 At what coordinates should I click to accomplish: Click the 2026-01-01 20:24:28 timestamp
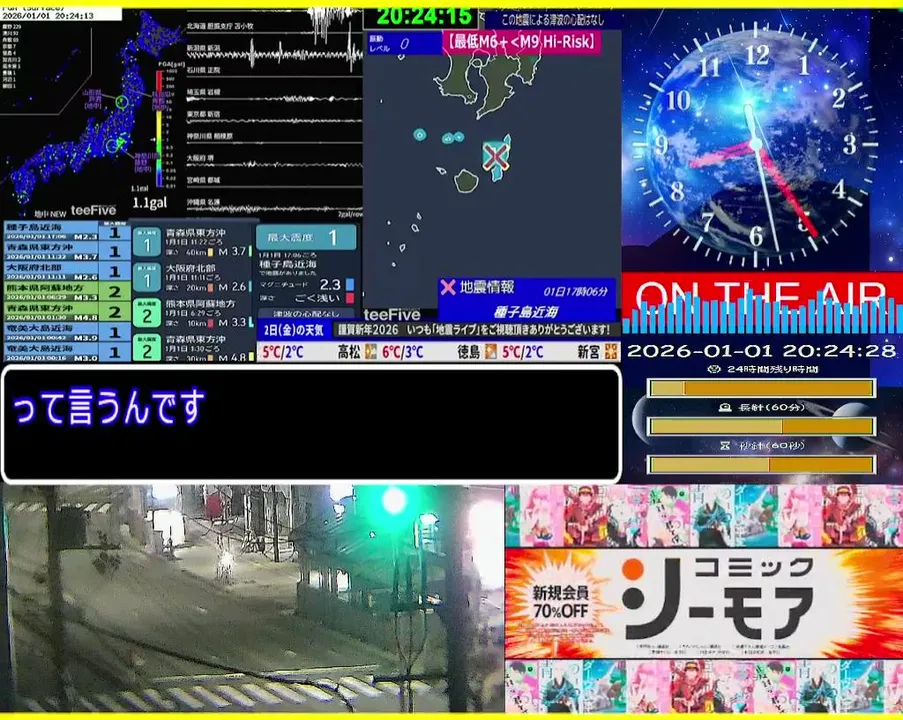pos(761,351)
